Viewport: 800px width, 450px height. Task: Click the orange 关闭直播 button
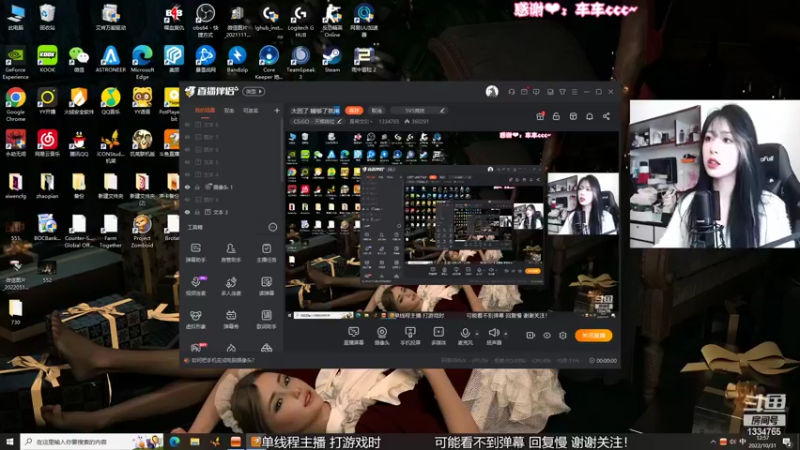pyautogui.click(x=593, y=335)
